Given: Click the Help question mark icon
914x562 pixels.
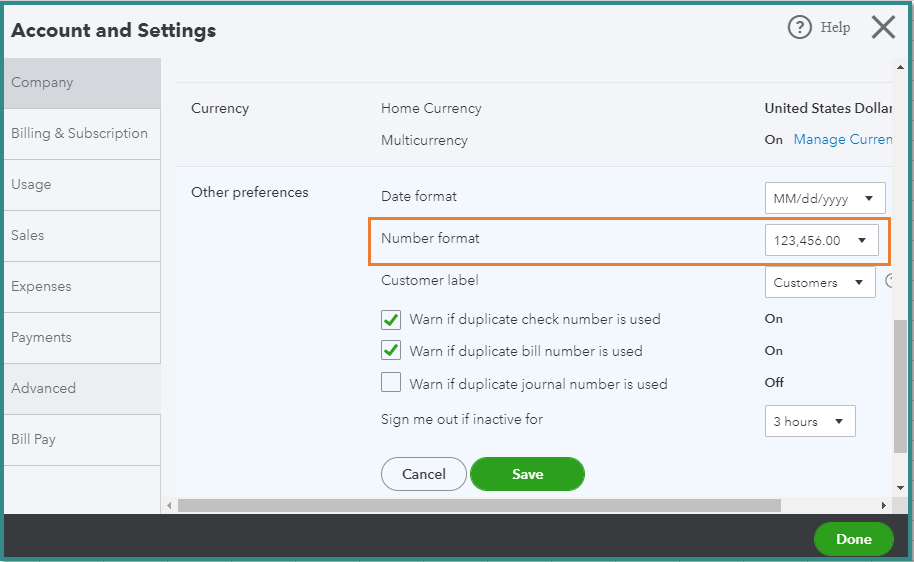Looking at the screenshot, I should (799, 28).
